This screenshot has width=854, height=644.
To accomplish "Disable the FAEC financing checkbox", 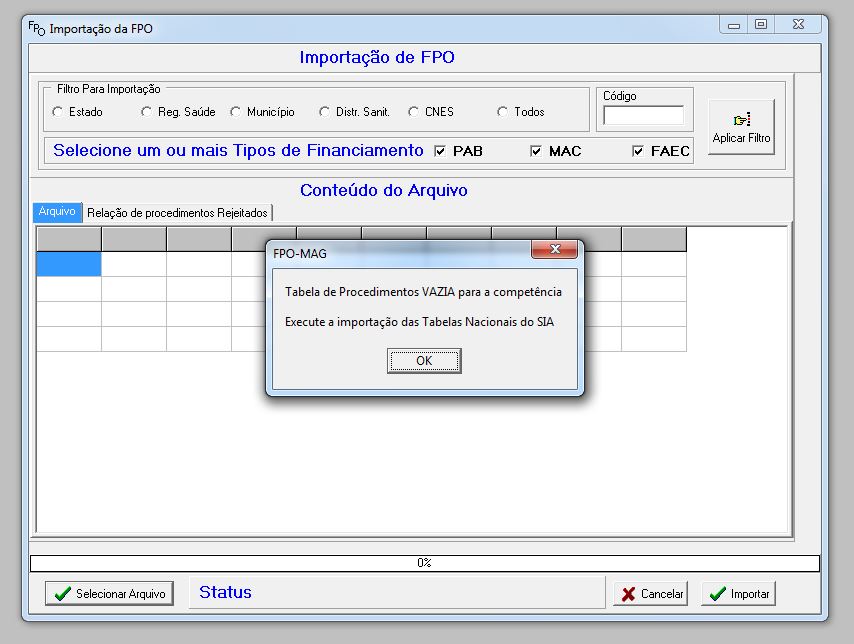I will (x=638, y=151).
